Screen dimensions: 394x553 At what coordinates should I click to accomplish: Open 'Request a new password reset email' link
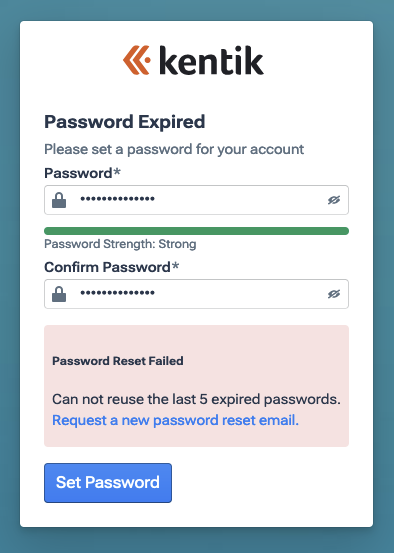(x=175, y=420)
